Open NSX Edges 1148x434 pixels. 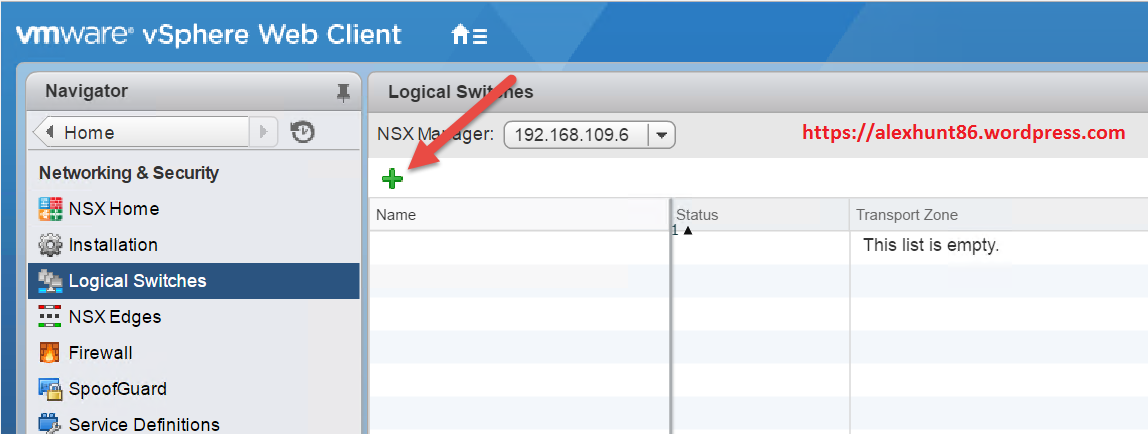115,317
